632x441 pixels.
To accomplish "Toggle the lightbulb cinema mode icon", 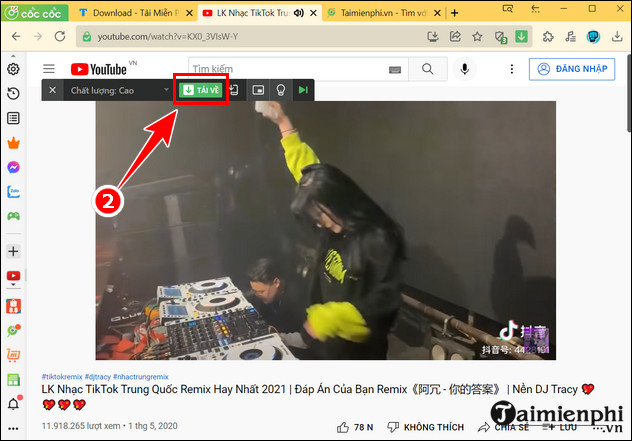I will 281,90.
